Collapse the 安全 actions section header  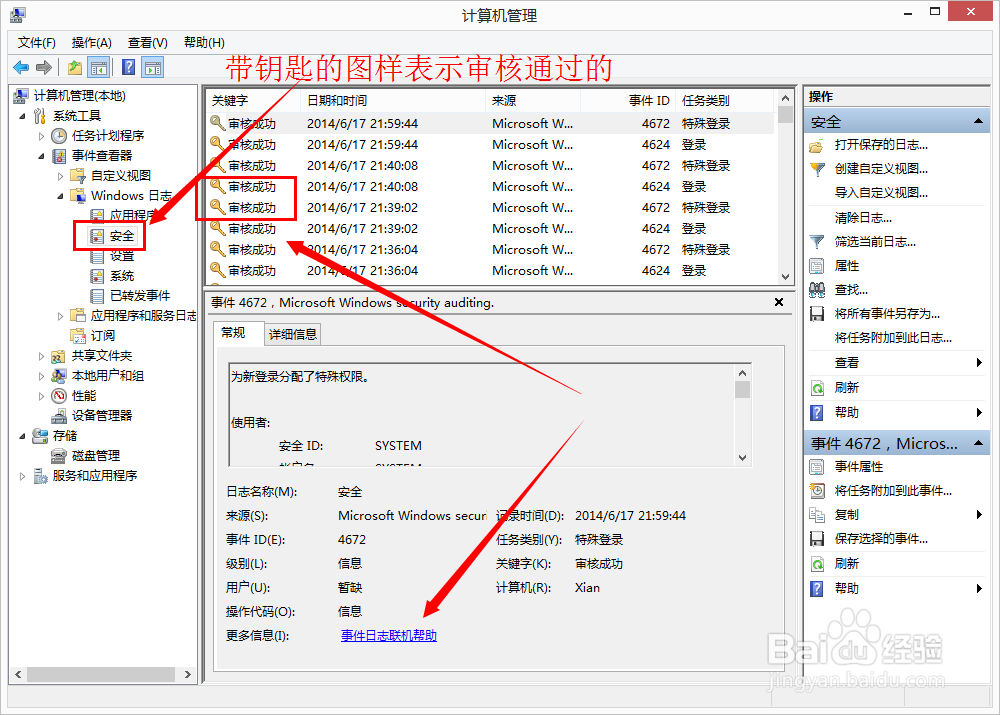tap(978, 121)
